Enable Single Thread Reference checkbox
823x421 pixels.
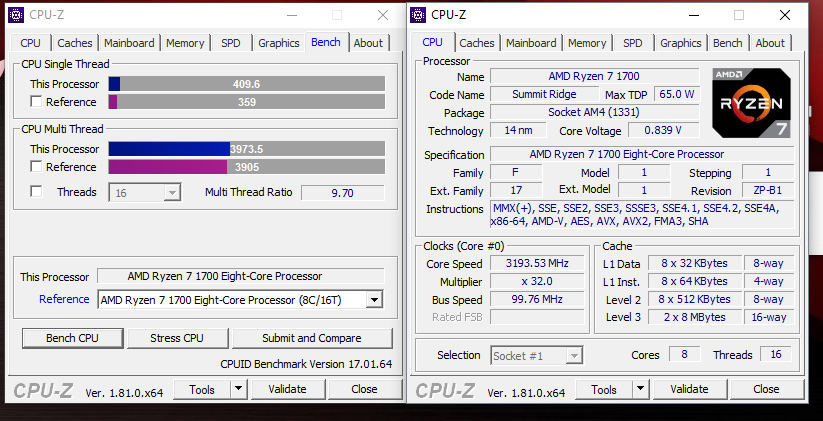[x=36, y=102]
